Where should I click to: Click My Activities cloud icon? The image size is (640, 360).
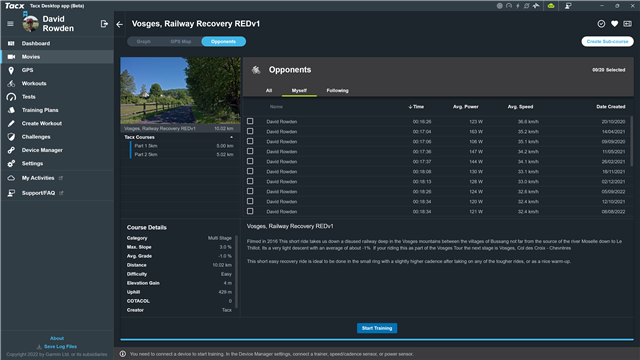(x=11, y=178)
